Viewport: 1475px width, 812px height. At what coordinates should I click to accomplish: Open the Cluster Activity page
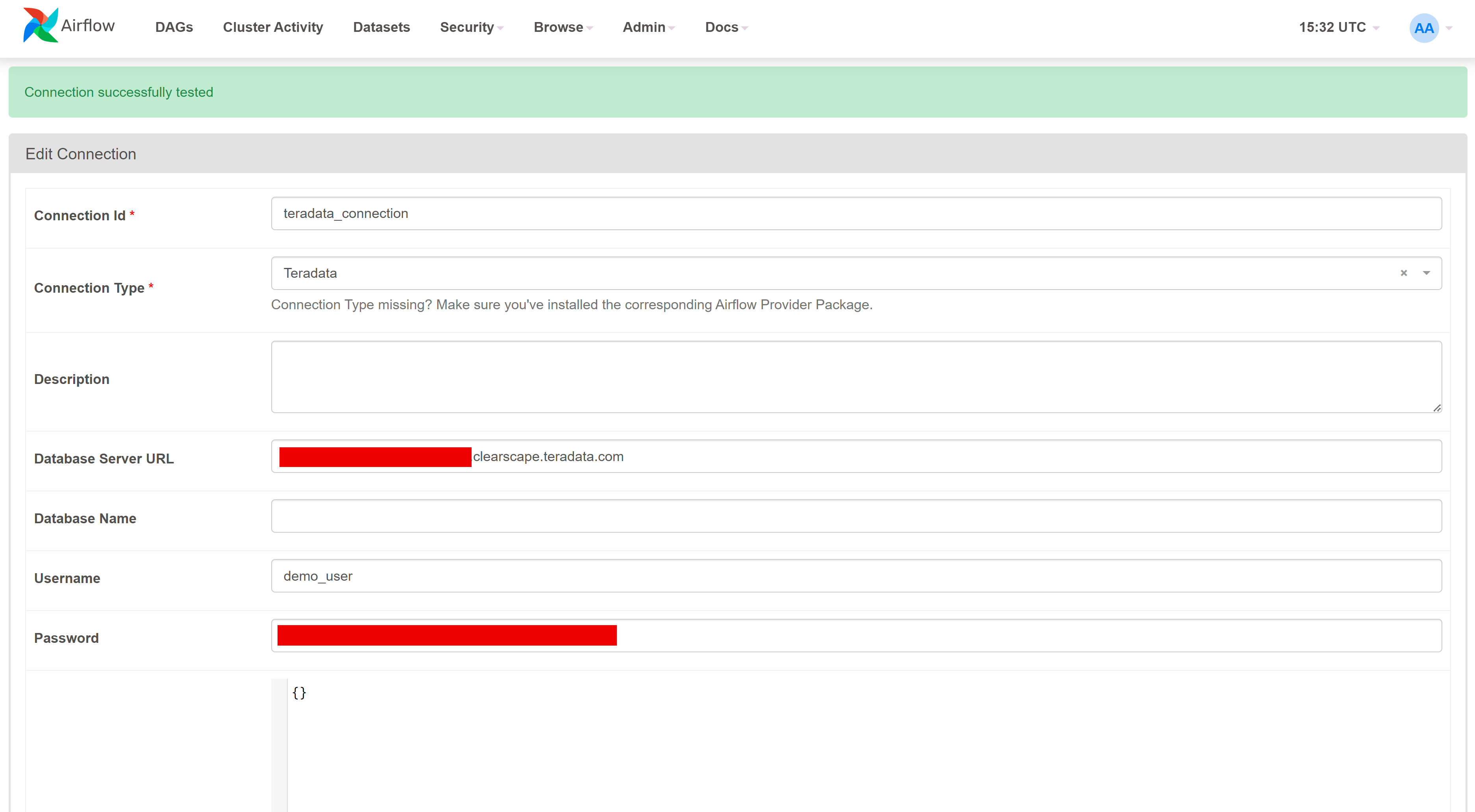click(272, 27)
